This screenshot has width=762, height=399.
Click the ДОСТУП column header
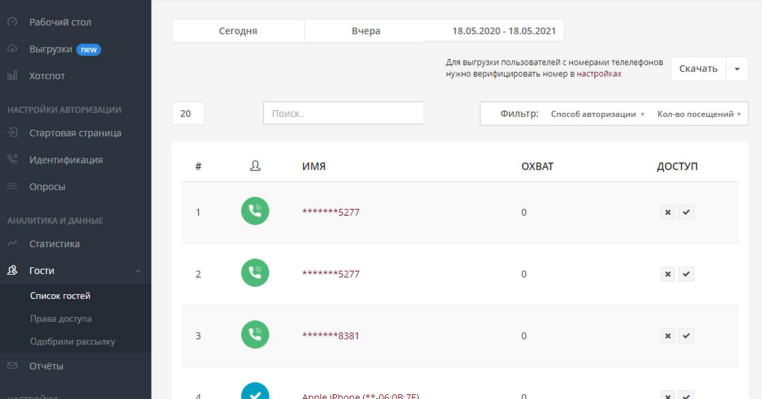click(677, 166)
